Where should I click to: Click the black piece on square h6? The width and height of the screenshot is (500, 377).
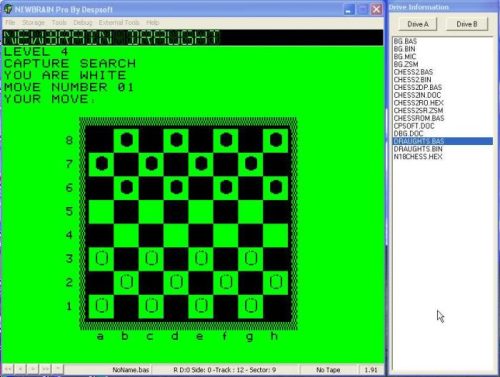coord(276,187)
